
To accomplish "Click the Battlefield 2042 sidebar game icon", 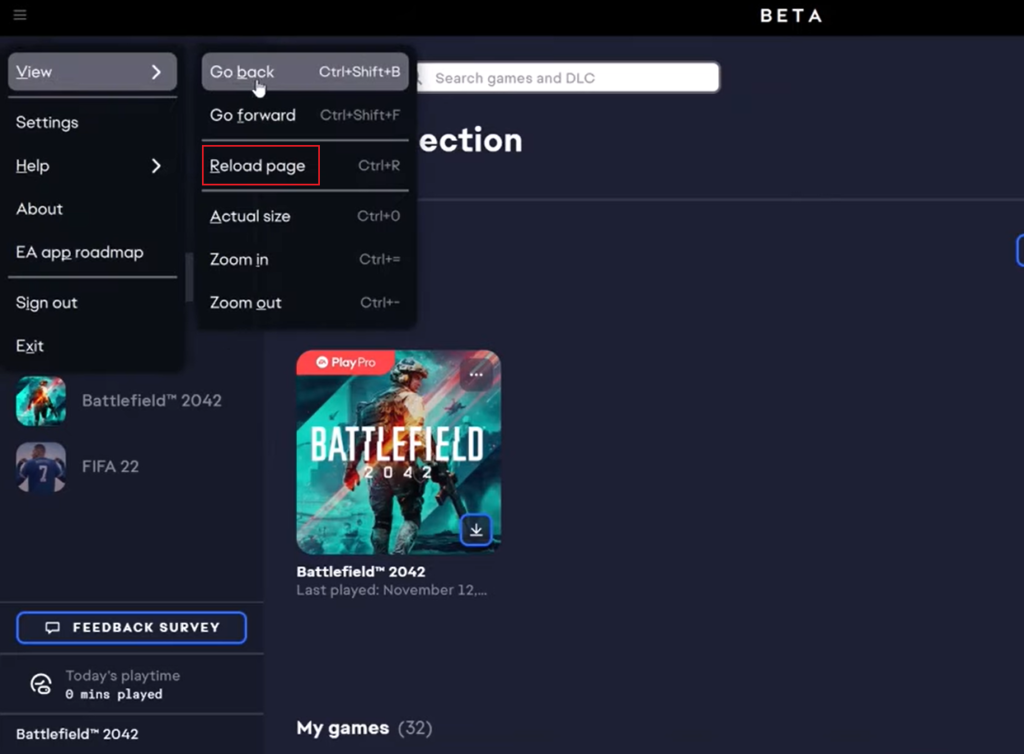I will click(x=40, y=401).
